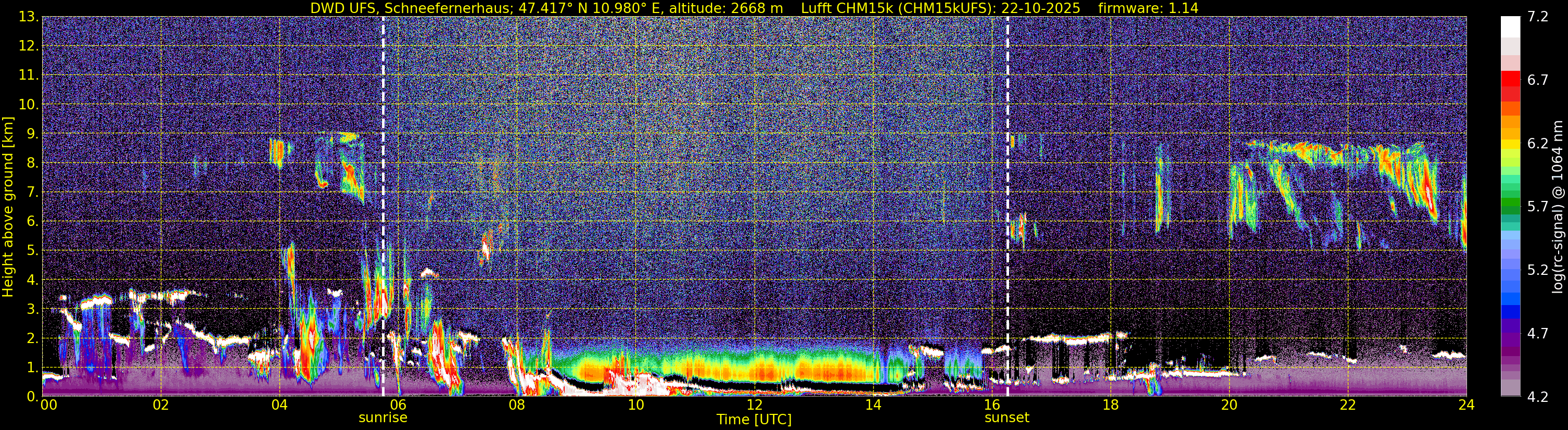Click the time axis label 08
Screen dimensions: 1568x430
(517, 405)
